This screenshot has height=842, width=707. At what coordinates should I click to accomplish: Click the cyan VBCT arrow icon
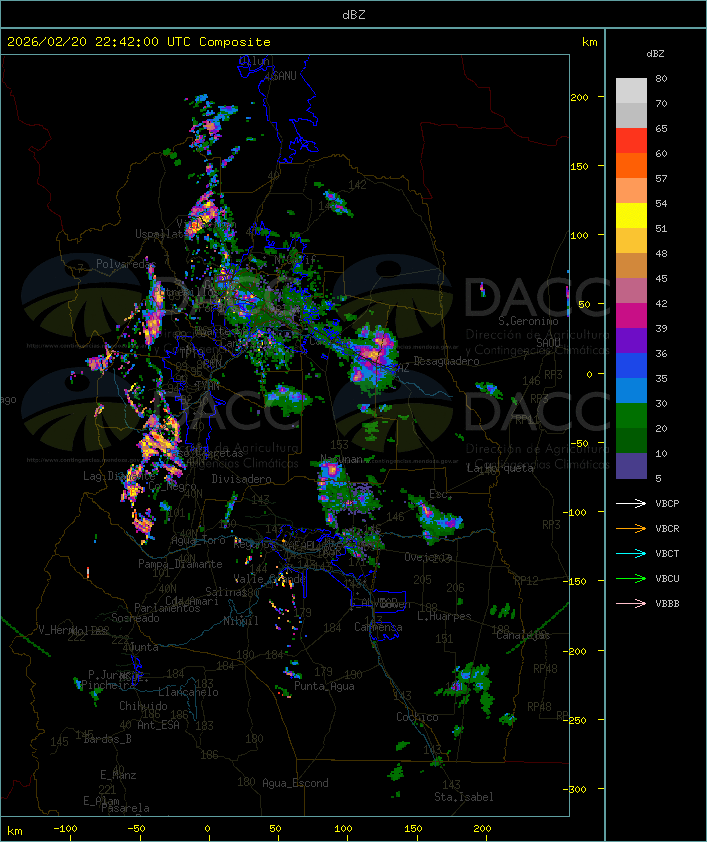(631, 553)
